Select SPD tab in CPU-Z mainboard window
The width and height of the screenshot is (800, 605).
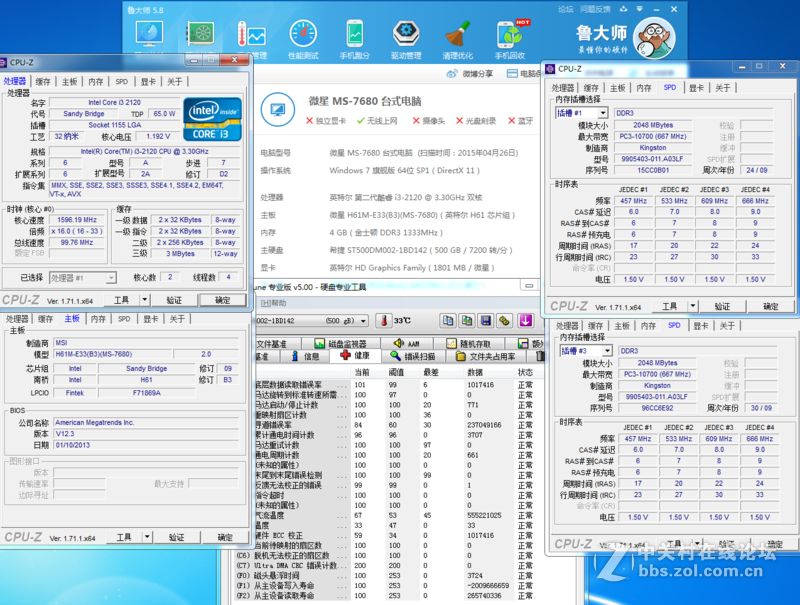click(124, 319)
